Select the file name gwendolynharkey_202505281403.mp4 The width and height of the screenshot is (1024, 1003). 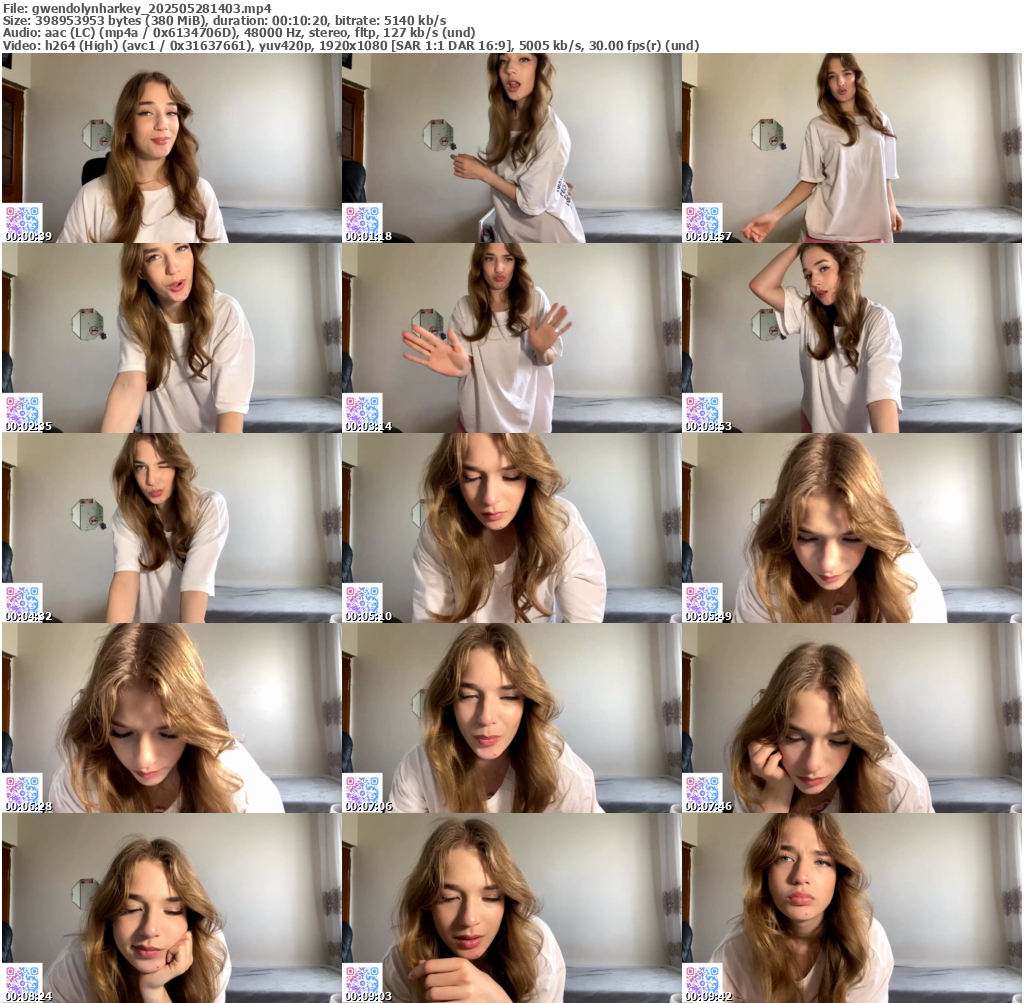(151, 9)
